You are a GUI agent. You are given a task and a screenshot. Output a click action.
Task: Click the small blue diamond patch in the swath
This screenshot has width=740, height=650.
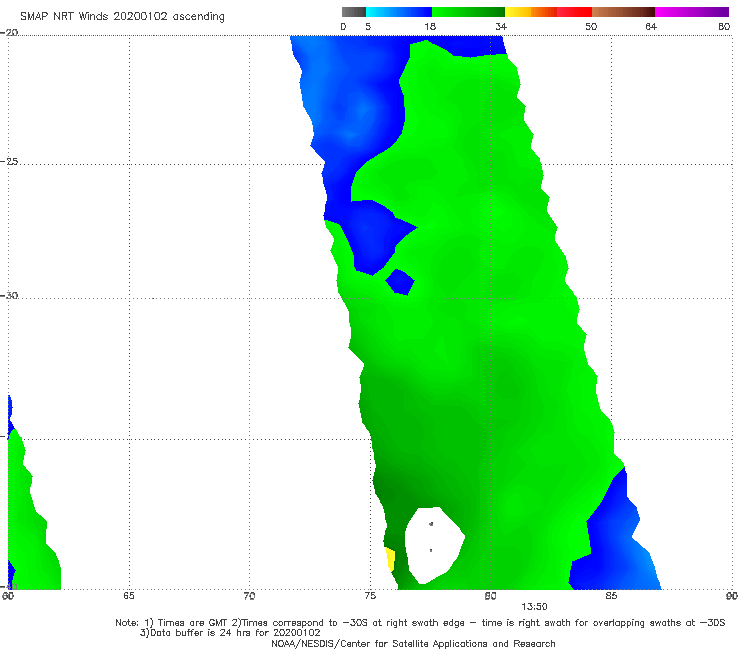(x=400, y=282)
